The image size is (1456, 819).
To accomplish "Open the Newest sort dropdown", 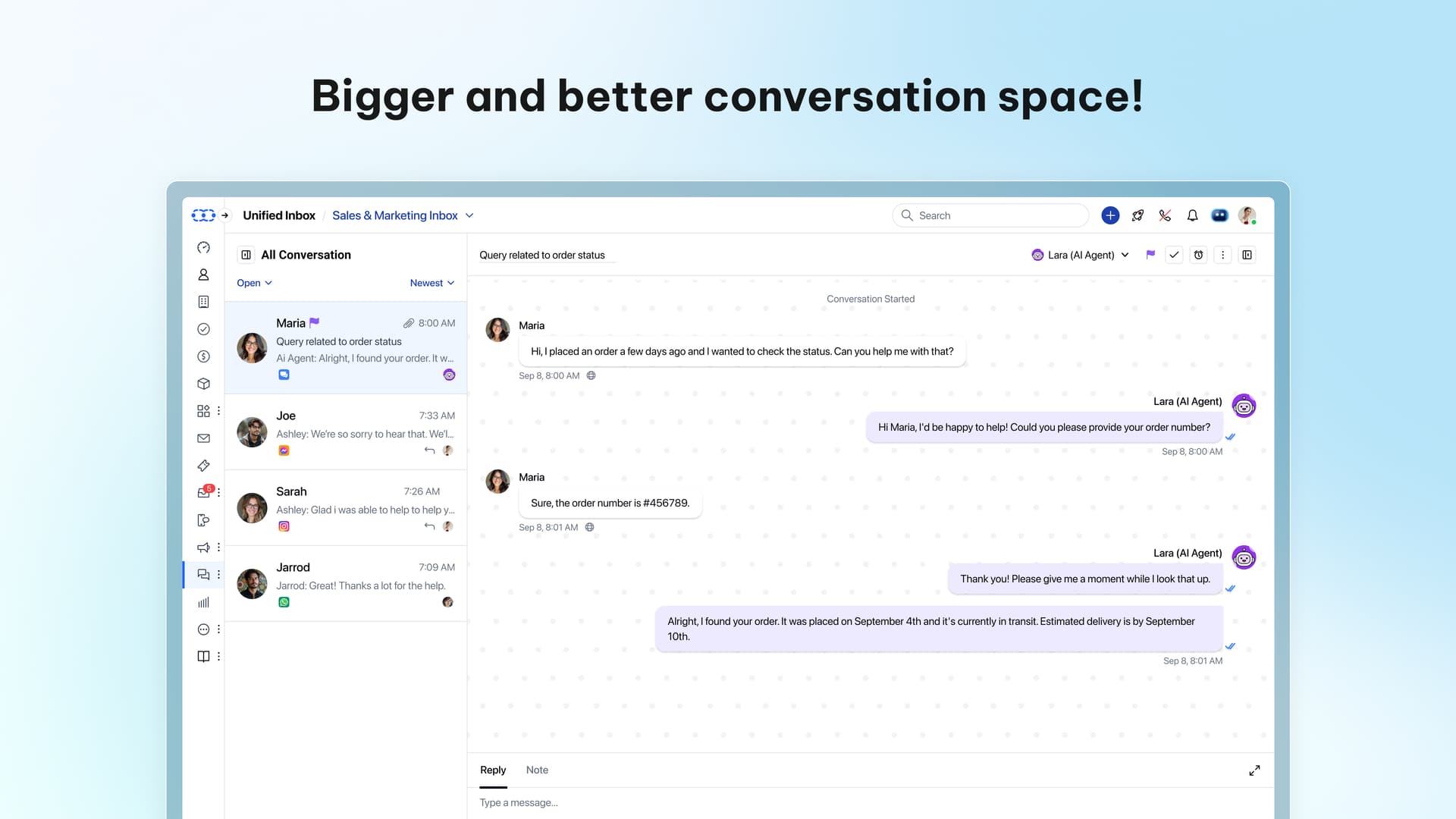I will pyautogui.click(x=431, y=284).
